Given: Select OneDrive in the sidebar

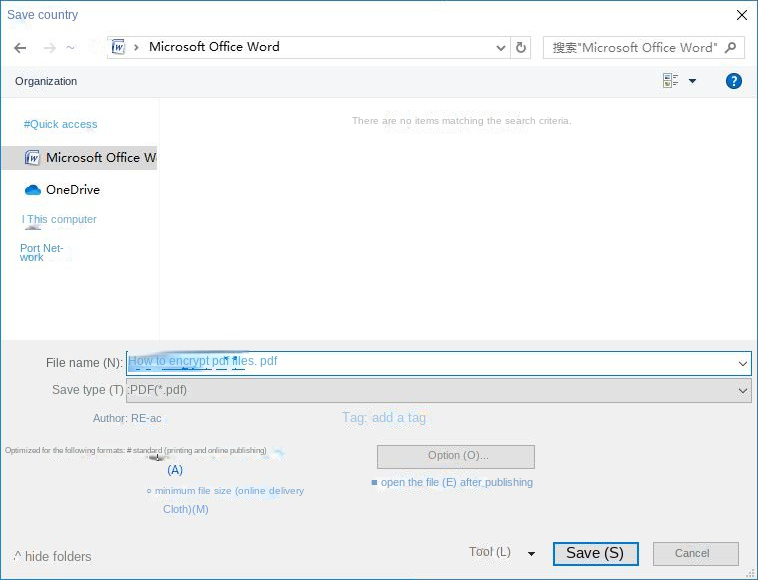Looking at the screenshot, I should pyautogui.click(x=72, y=189).
